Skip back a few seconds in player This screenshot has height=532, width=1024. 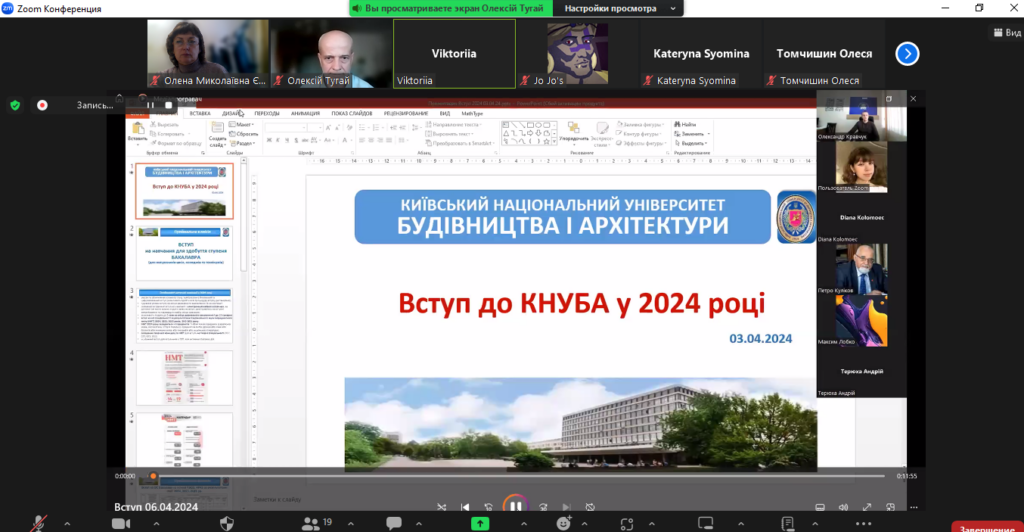(488, 507)
